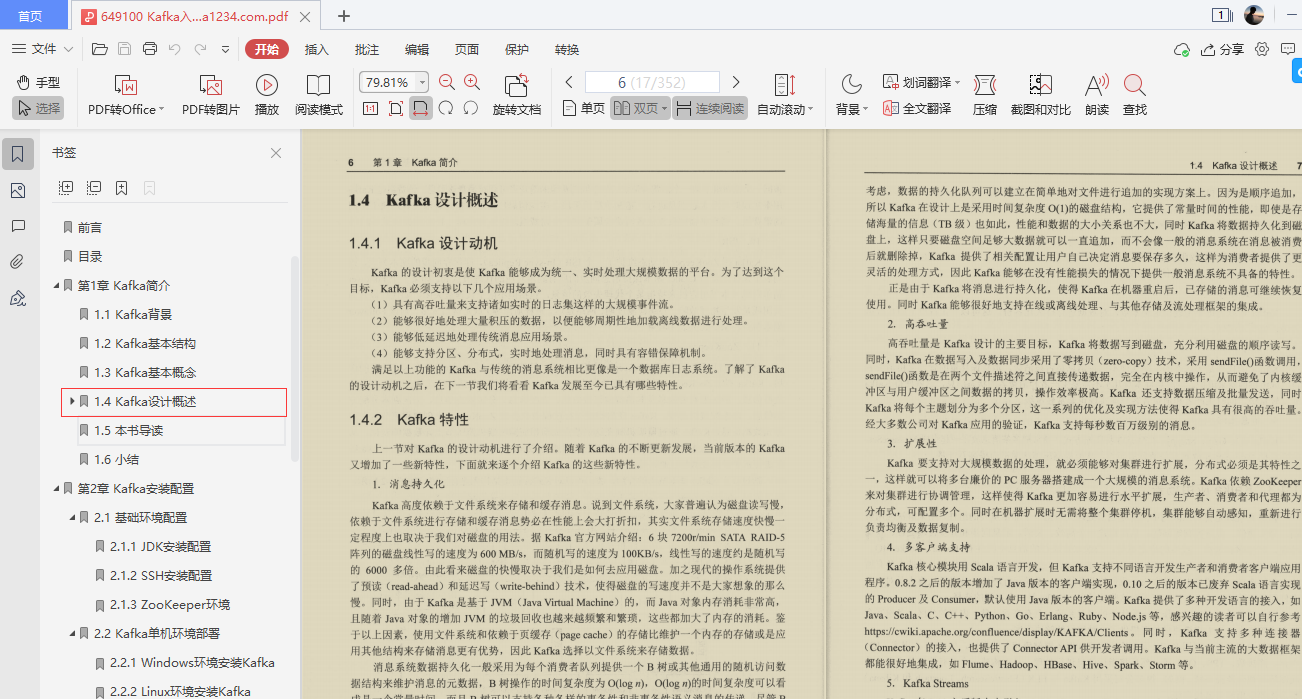Switch to 选择 selection tool

[x=38, y=108]
